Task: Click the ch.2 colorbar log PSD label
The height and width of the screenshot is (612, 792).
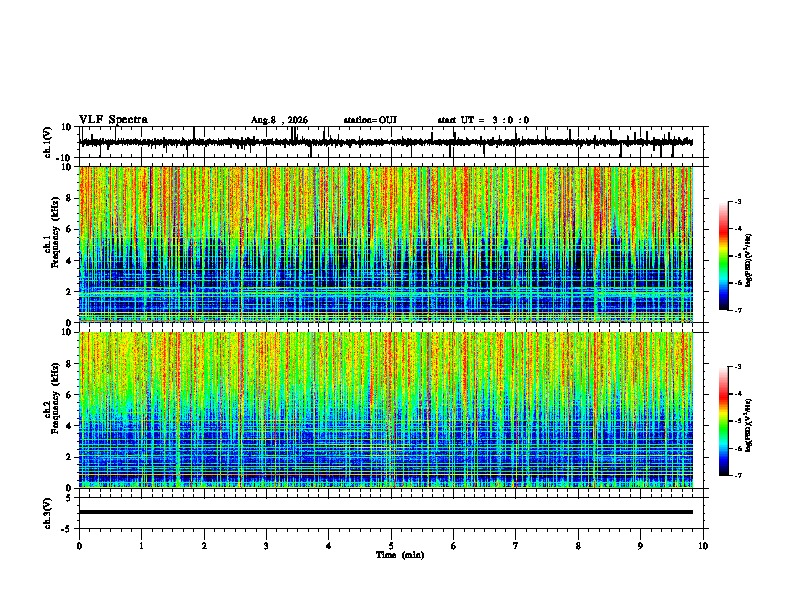Action: (x=749, y=425)
